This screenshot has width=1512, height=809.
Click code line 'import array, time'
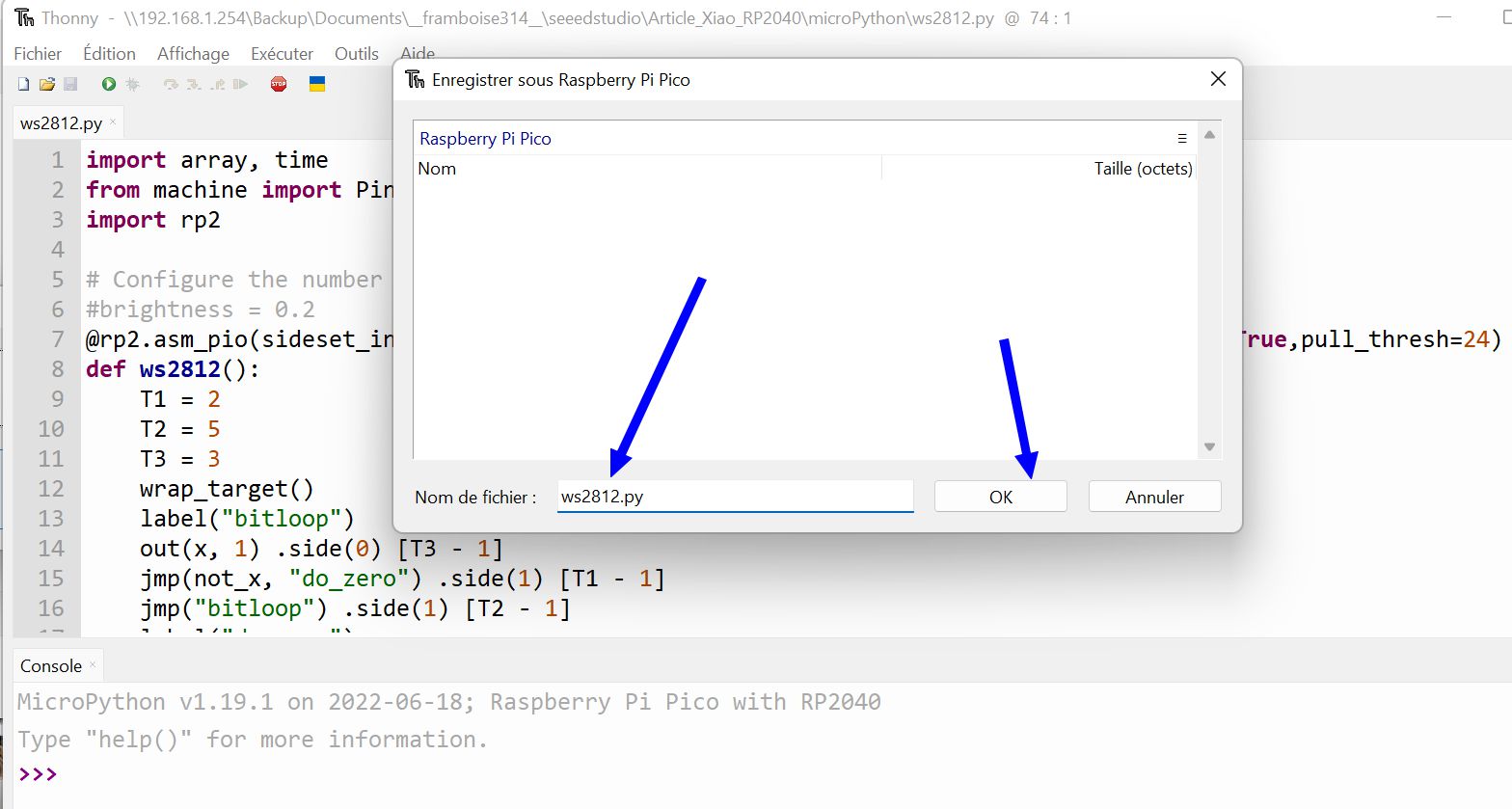pos(207,160)
